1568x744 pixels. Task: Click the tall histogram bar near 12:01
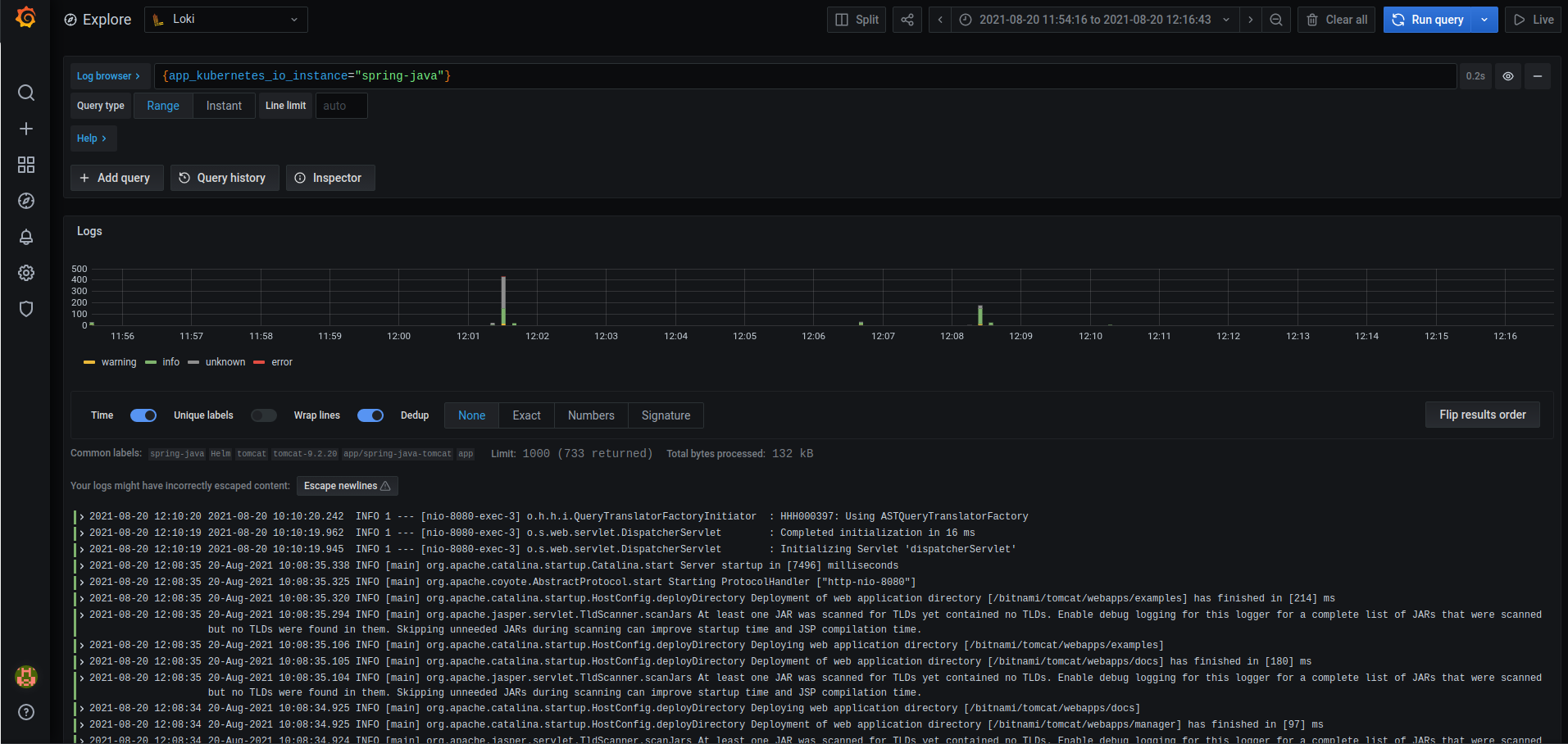pos(503,301)
